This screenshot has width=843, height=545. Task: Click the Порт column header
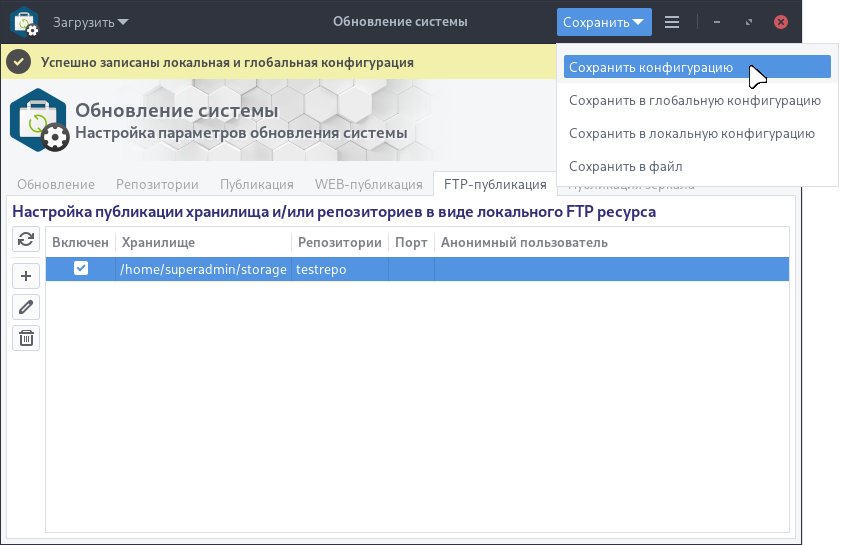[411, 242]
